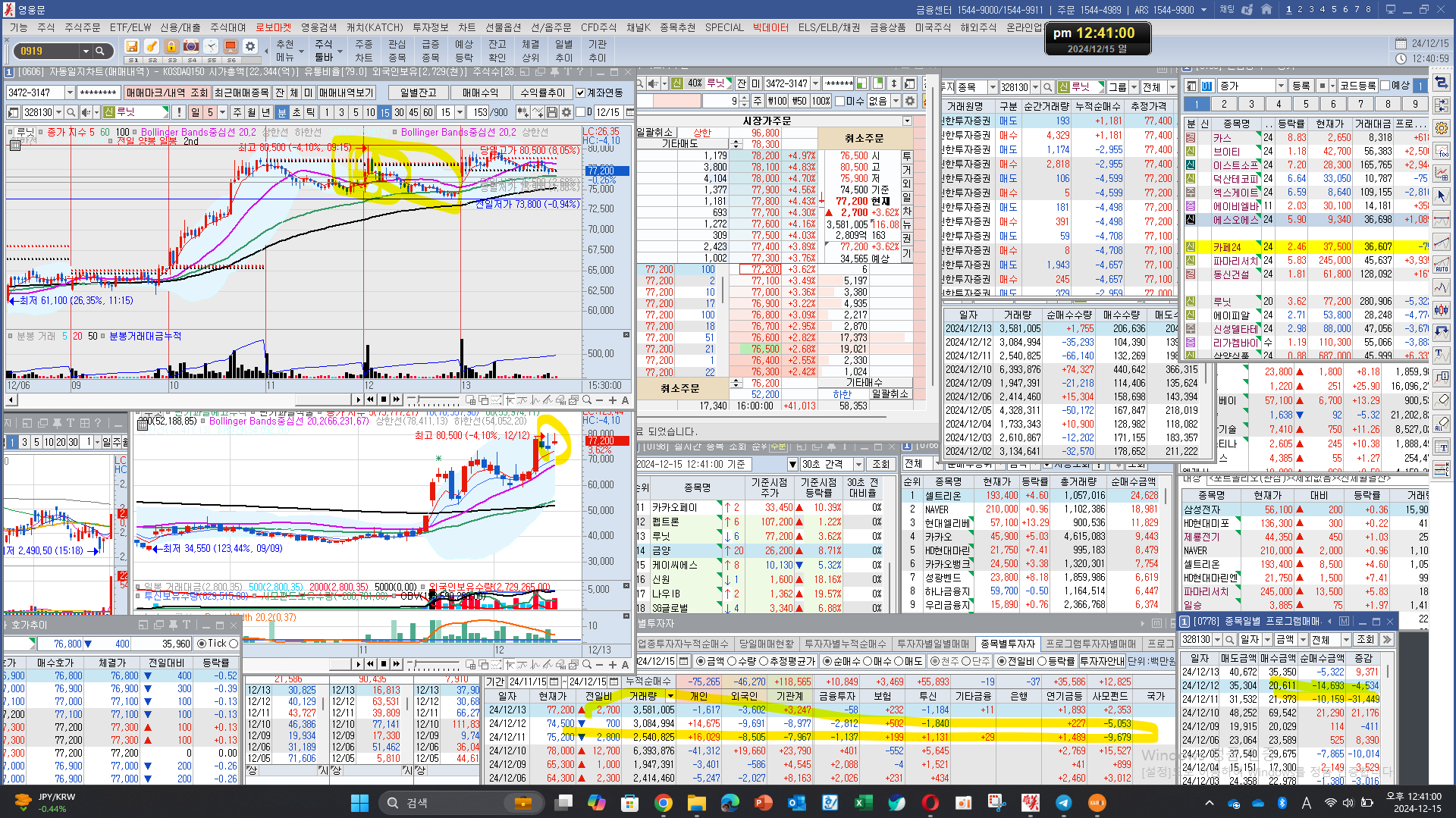Click the quantity input field showing 9
Image resolution: width=1456 pixels, height=818 pixels.
point(719,101)
